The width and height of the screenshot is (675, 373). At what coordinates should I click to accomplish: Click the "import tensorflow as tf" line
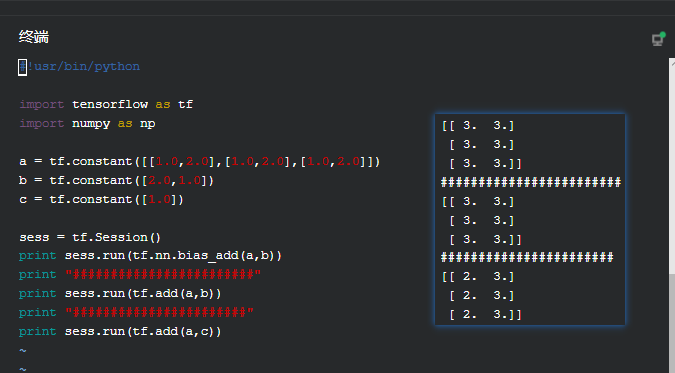click(106, 105)
